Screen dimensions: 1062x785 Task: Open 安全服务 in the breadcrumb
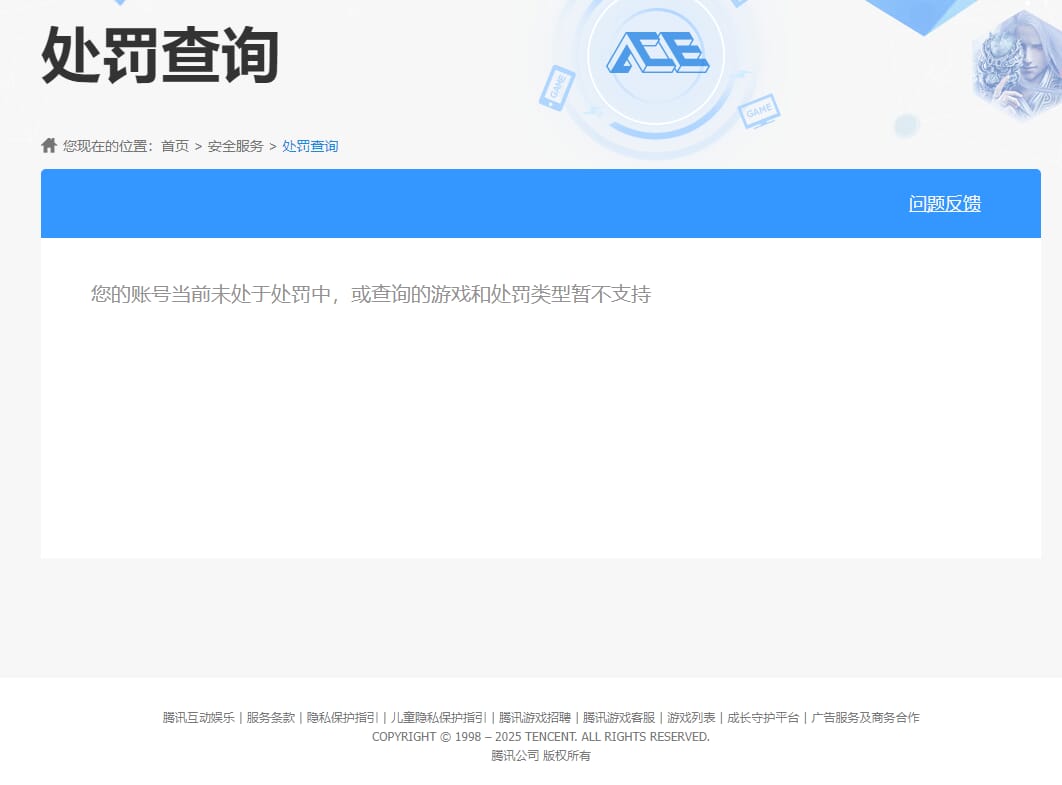235,146
